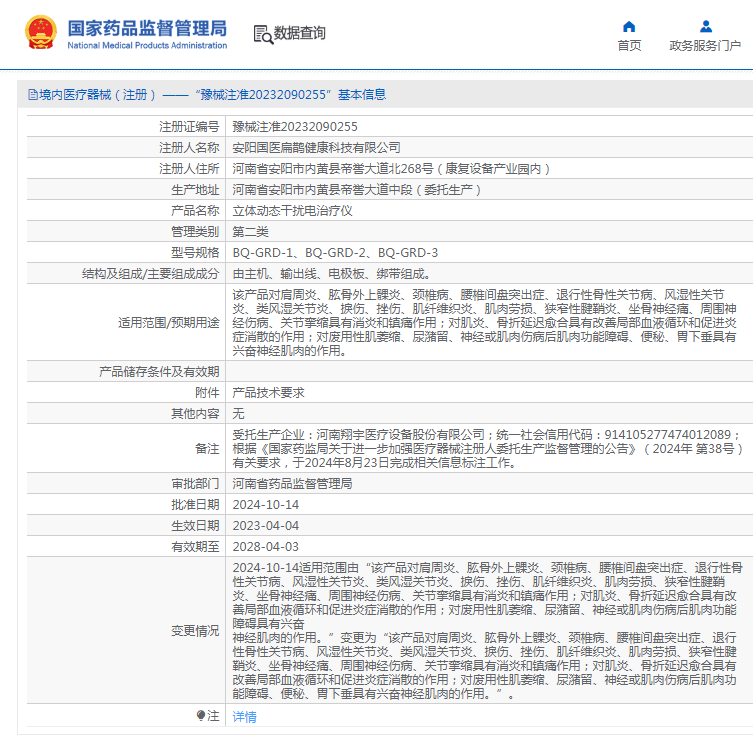Click the 备注 remarks text
This screenshot has height=735, width=753.
(x=487, y=448)
